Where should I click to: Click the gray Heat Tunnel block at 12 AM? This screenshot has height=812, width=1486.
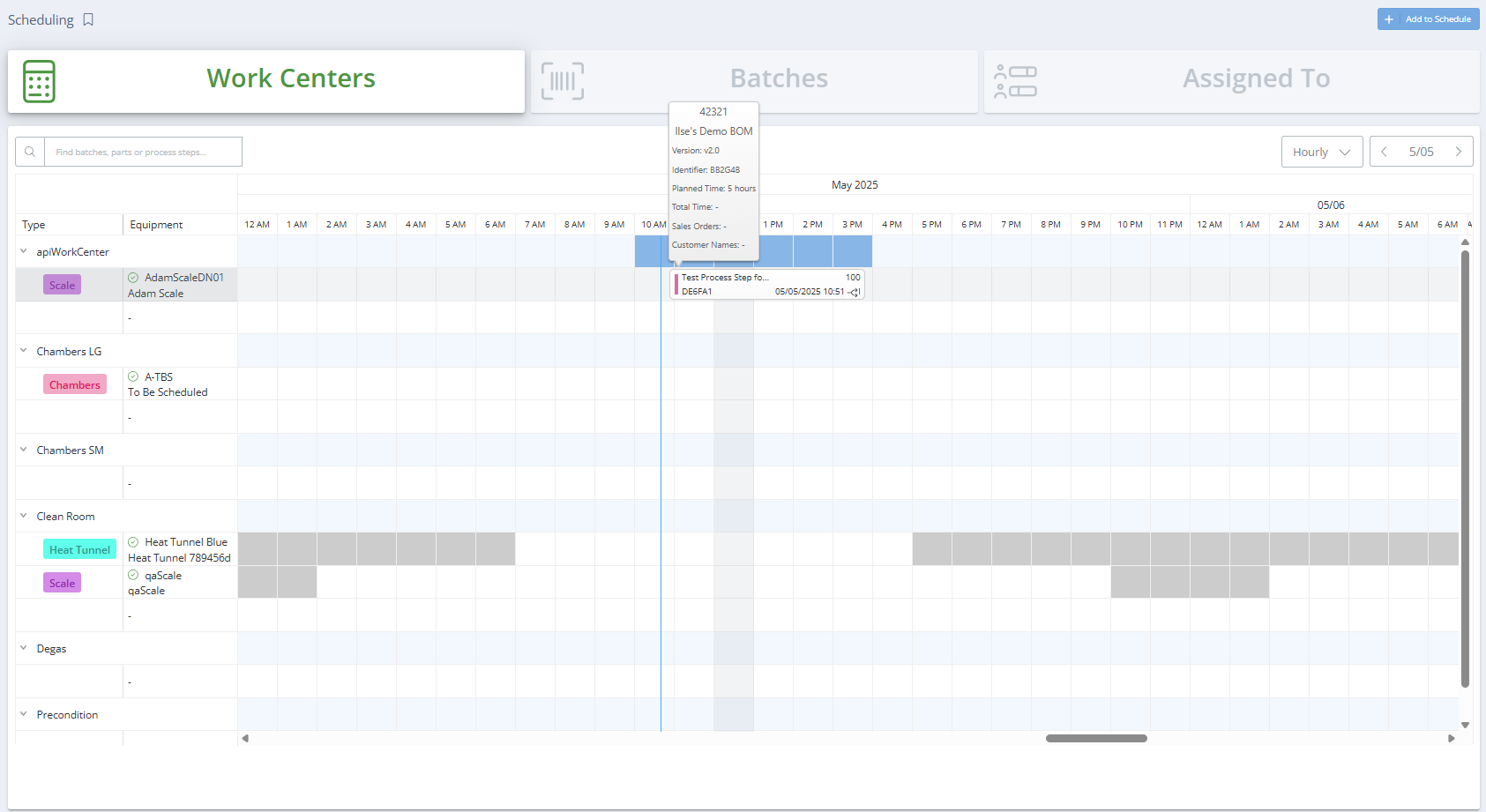258,549
